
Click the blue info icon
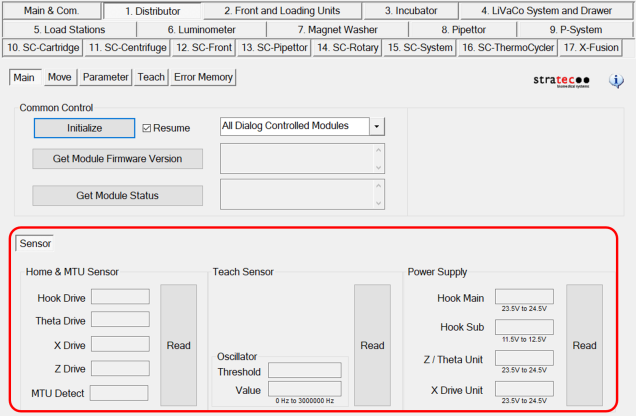(x=617, y=81)
